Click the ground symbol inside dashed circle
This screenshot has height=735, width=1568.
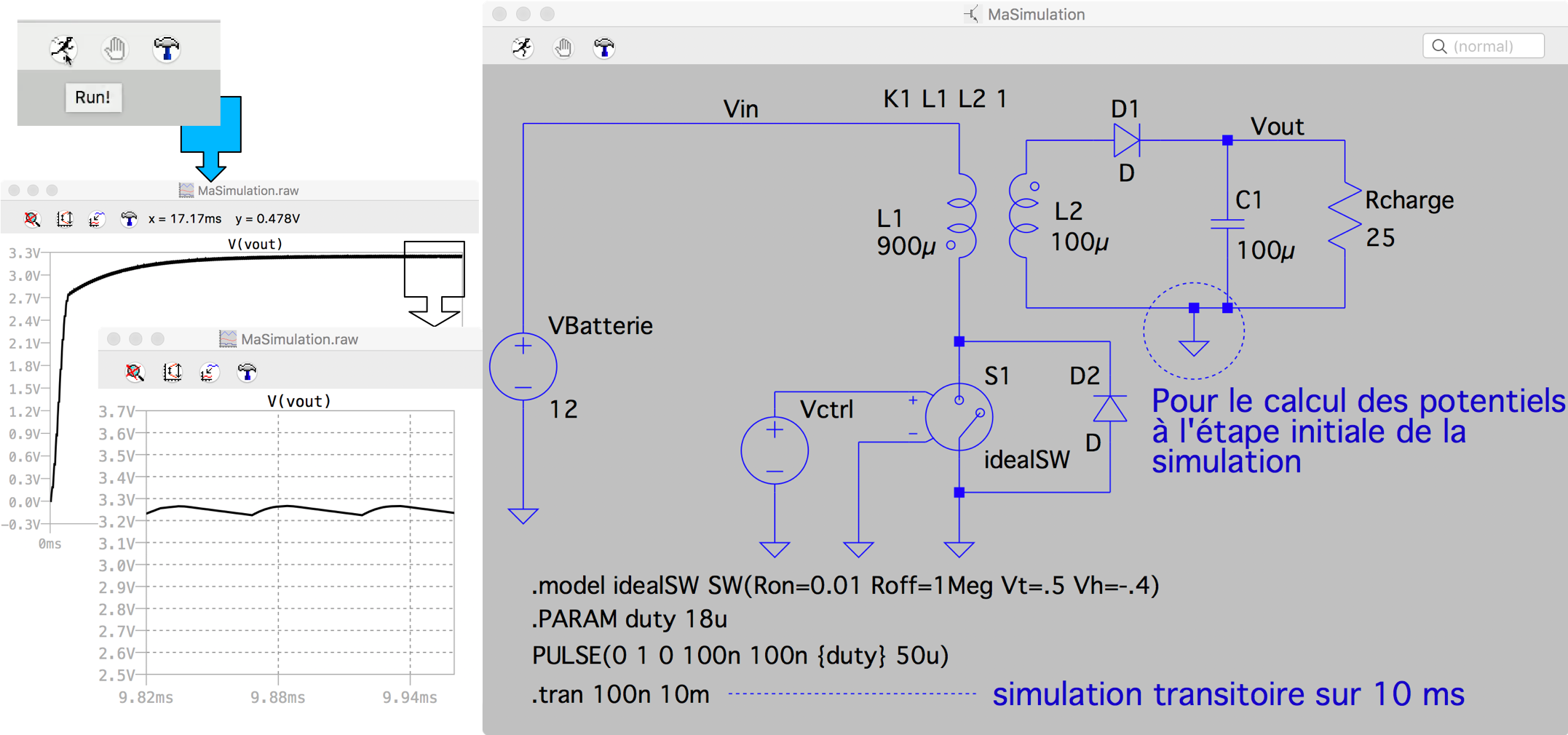tap(1194, 348)
